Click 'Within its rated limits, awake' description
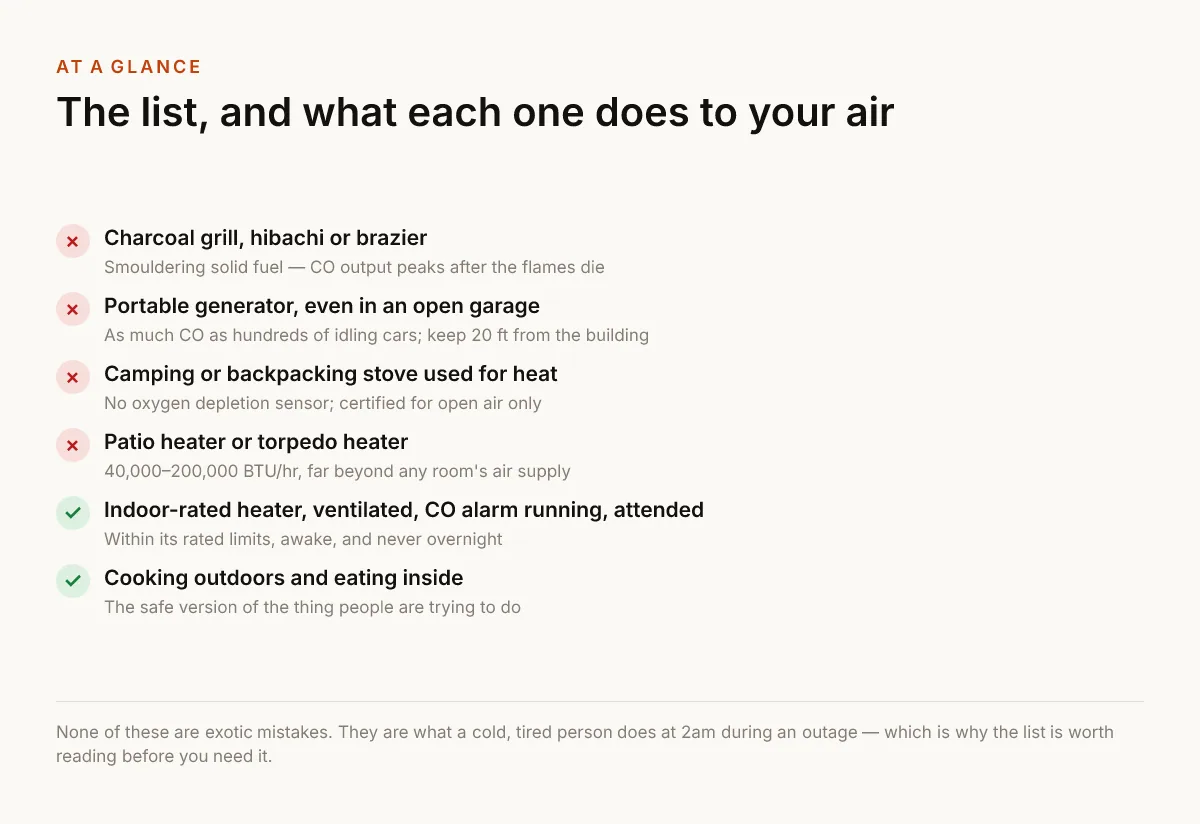 303,539
